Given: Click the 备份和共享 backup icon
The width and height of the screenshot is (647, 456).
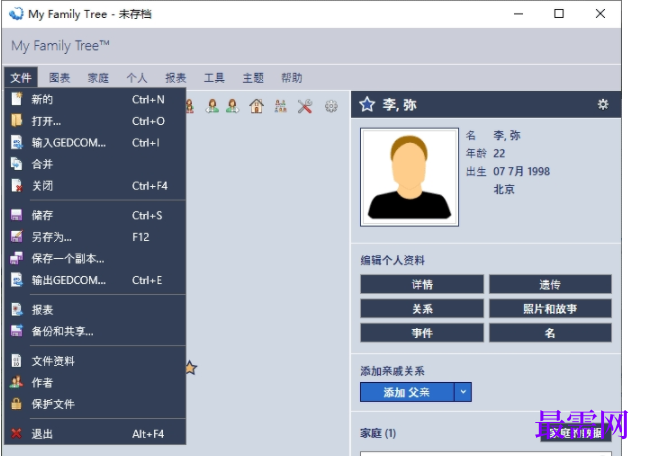Looking at the screenshot, I should point(17,331).
